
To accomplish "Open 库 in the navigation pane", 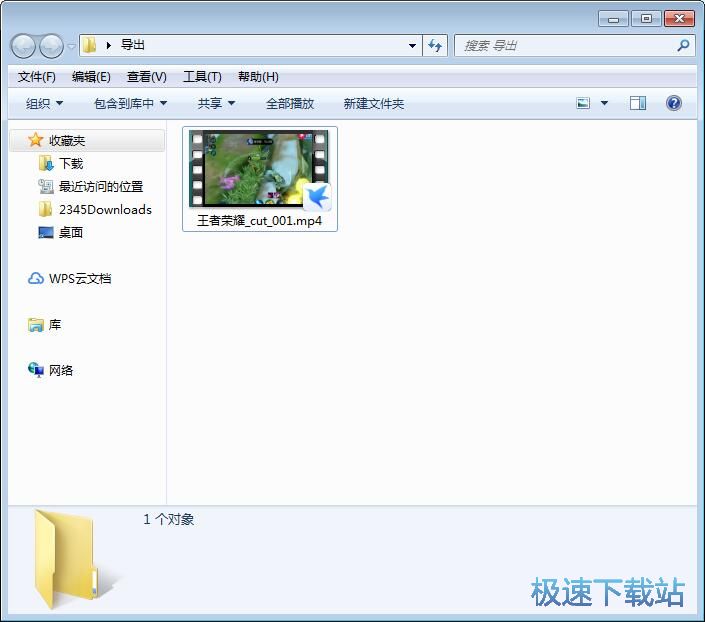I will point(55,325).
